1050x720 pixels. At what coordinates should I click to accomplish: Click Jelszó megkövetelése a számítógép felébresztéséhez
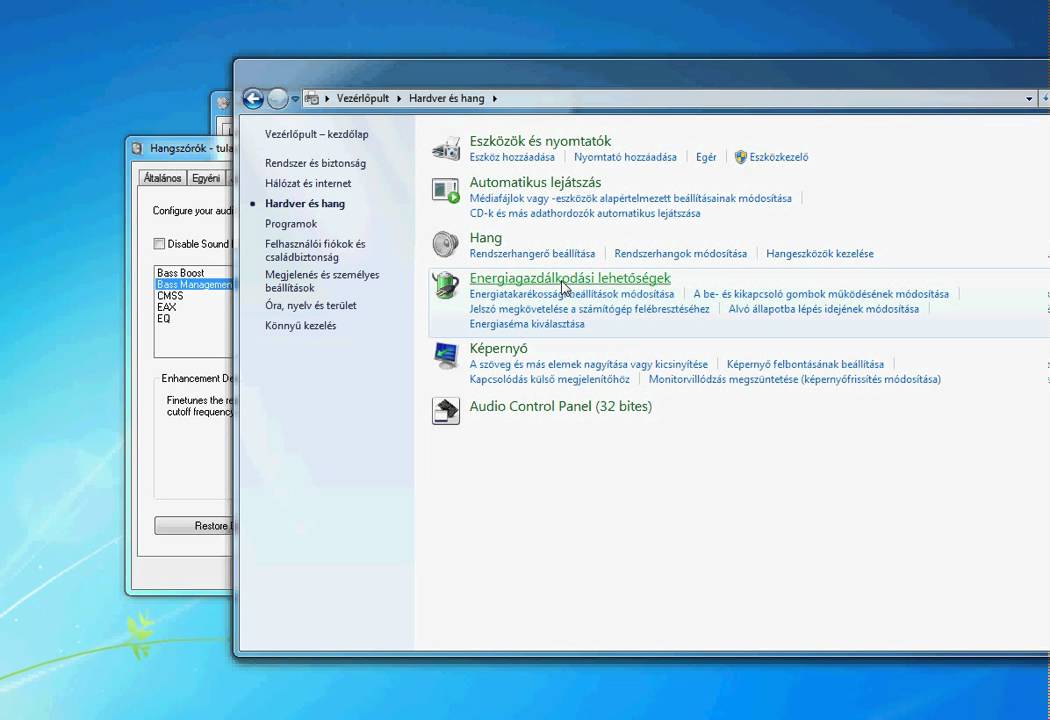pos(589,309)
